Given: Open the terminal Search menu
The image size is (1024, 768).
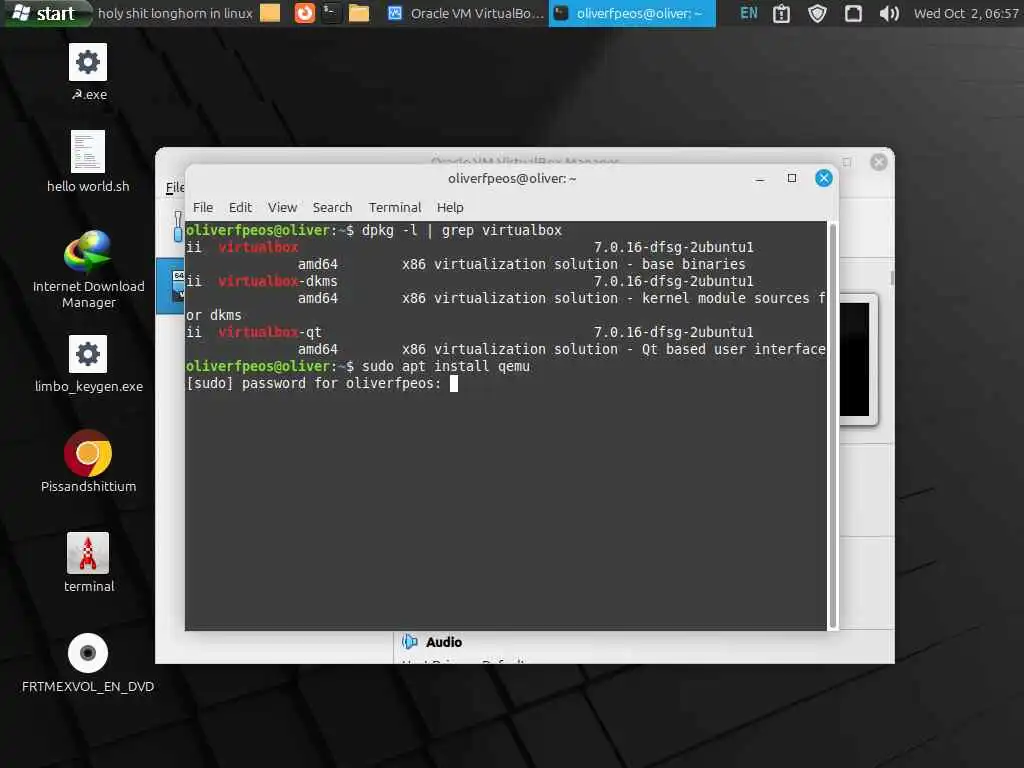Looking at the screenshot, I should point(332,207).
